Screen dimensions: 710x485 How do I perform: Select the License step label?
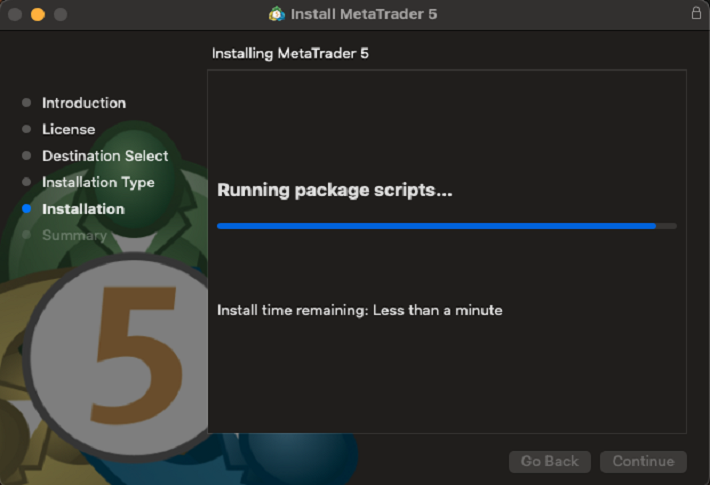click(68, 129)
